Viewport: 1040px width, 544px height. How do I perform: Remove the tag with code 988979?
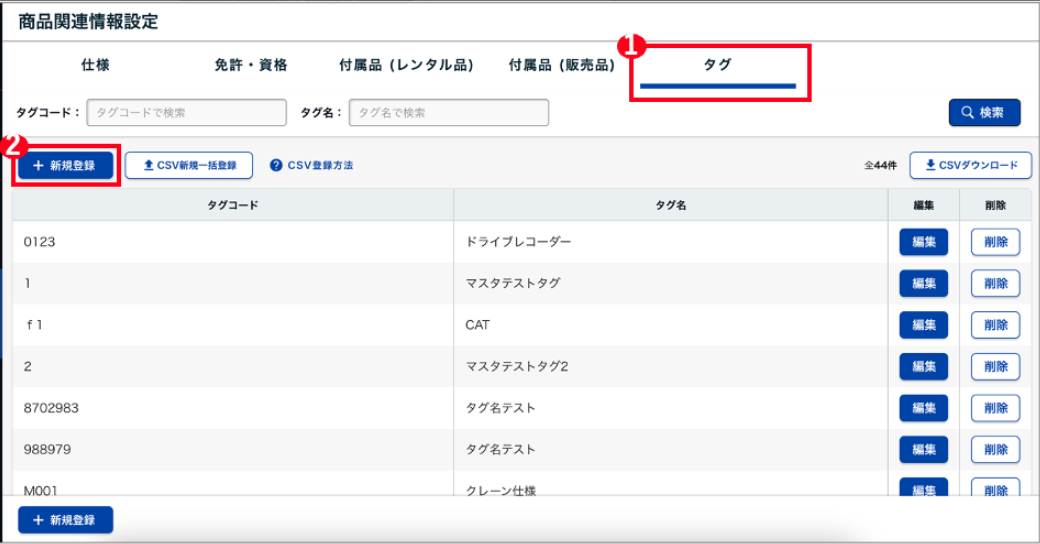click(x=995, y=449)
